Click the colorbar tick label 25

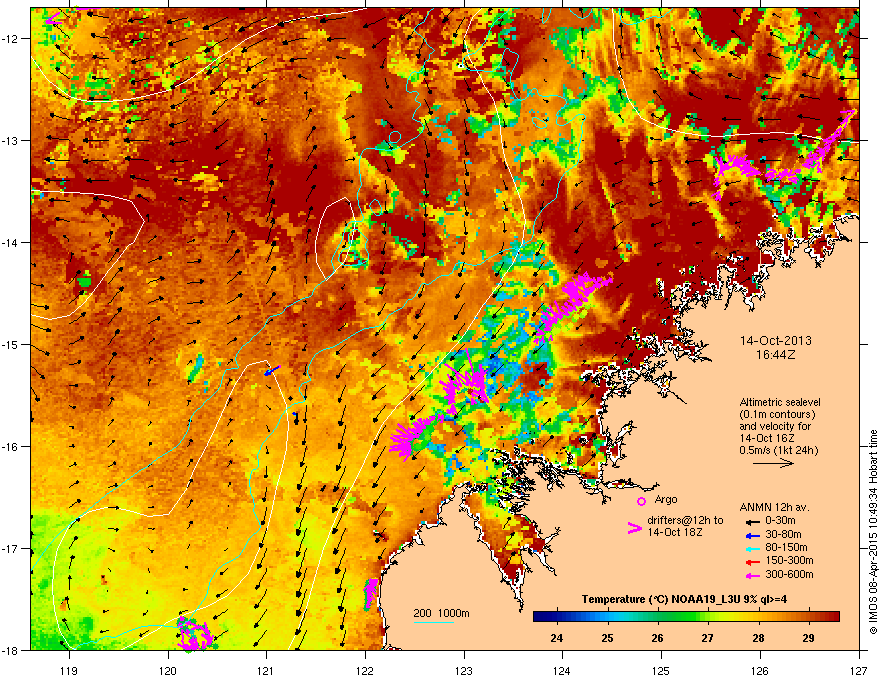[607, 638]
